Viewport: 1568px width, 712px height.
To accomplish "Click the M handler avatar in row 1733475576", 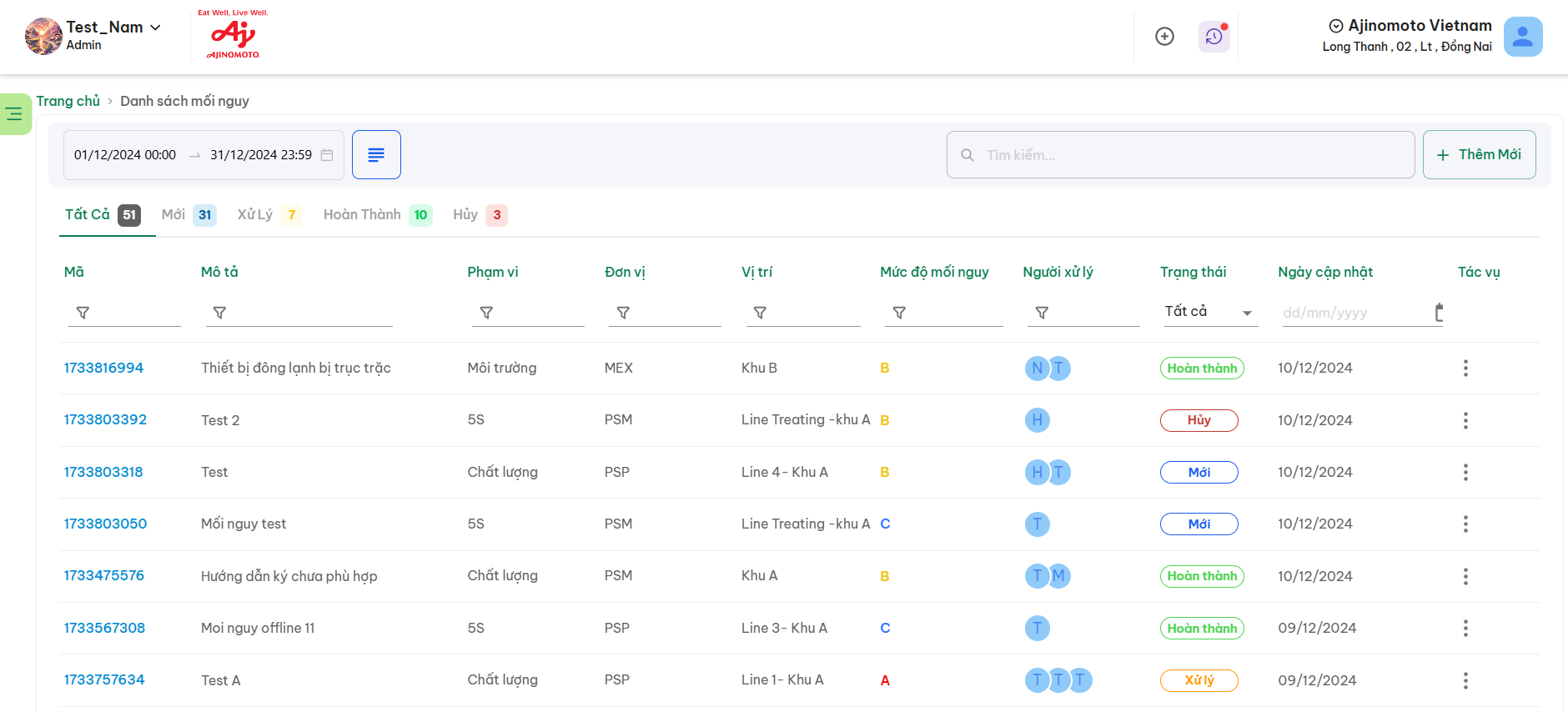I will point(1058,575).
